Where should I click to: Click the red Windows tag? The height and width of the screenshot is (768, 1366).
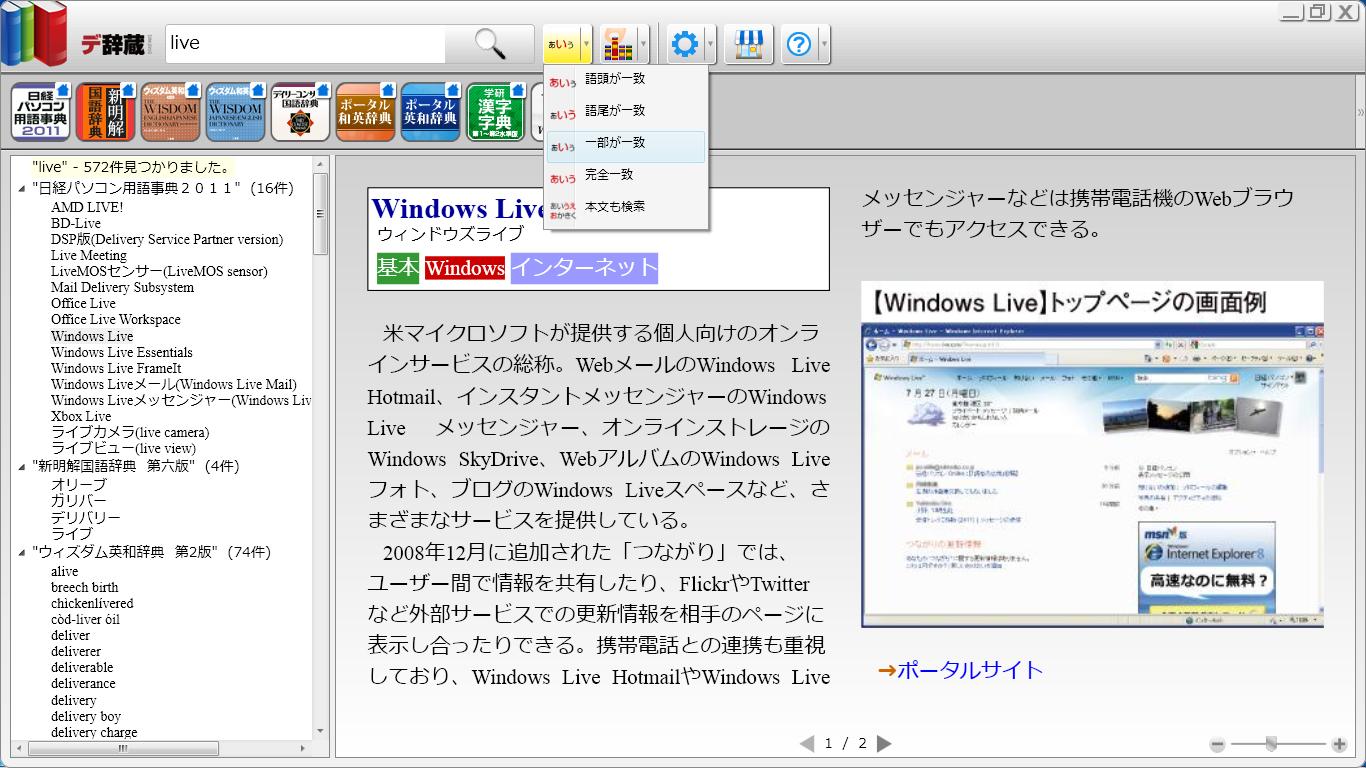click(465, 268)
